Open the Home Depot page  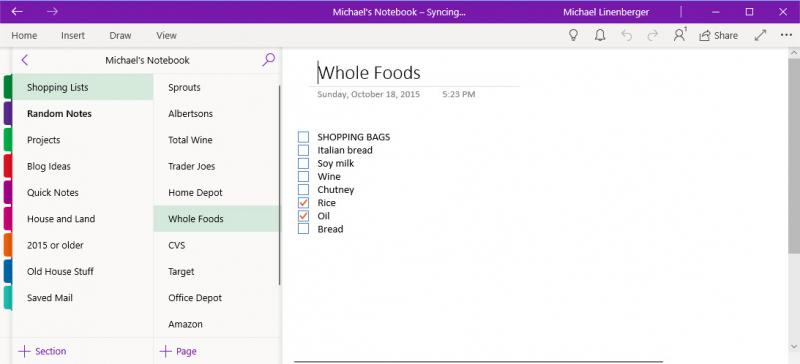coord(216,192)
